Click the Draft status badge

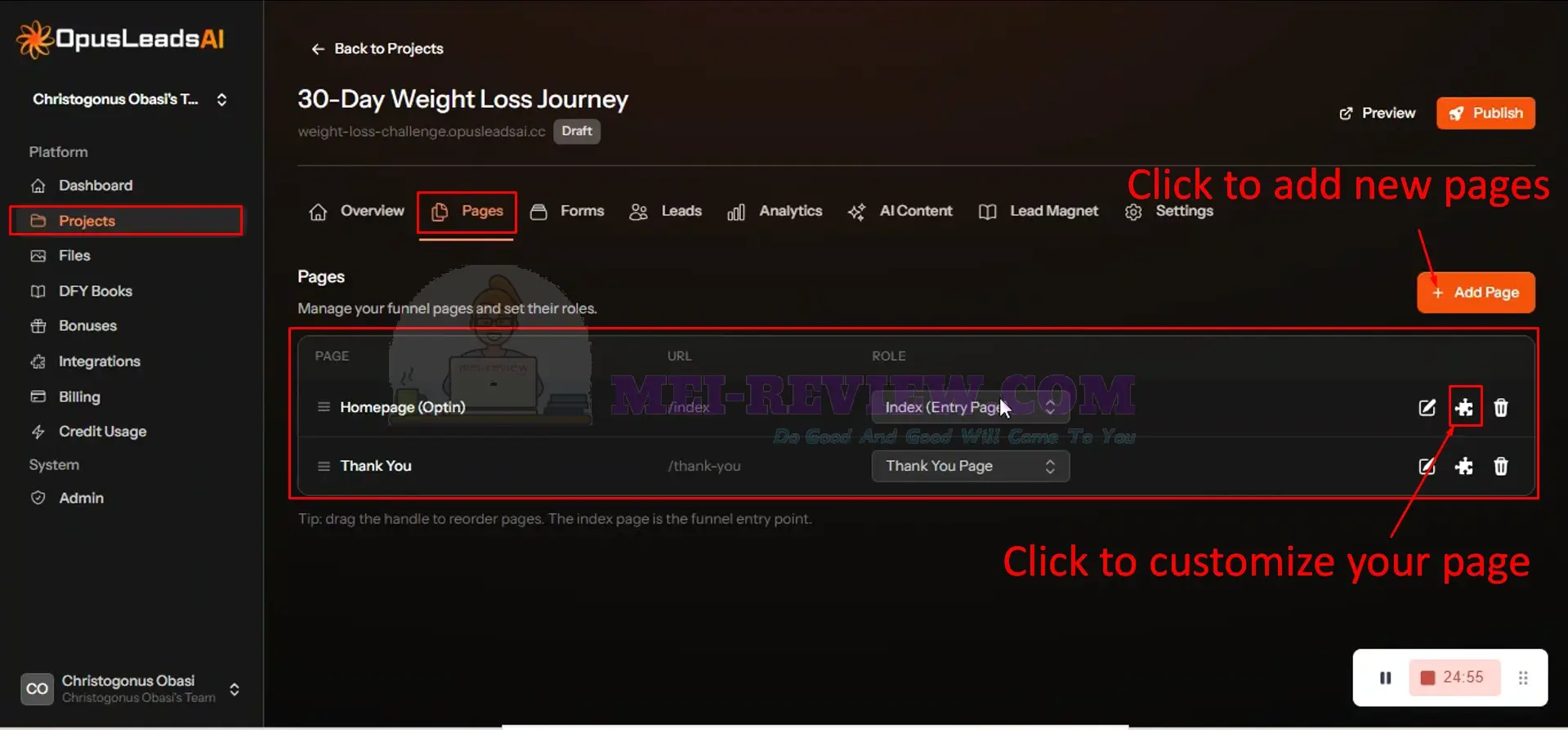coord(577,131)
